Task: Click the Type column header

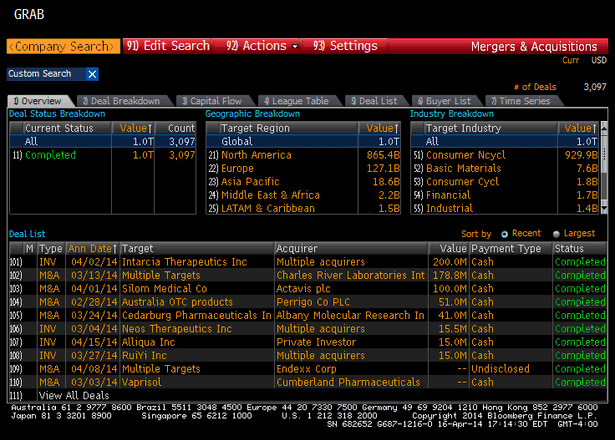Action: pyautogui.click(x=51, y=249)
